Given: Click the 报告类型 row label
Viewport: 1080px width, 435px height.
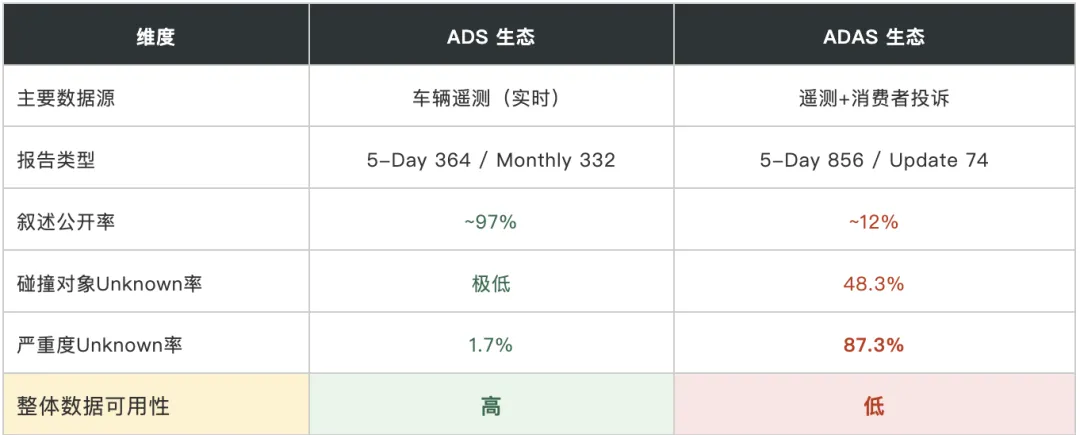Looking at the screenshot, I should point(56,160).
